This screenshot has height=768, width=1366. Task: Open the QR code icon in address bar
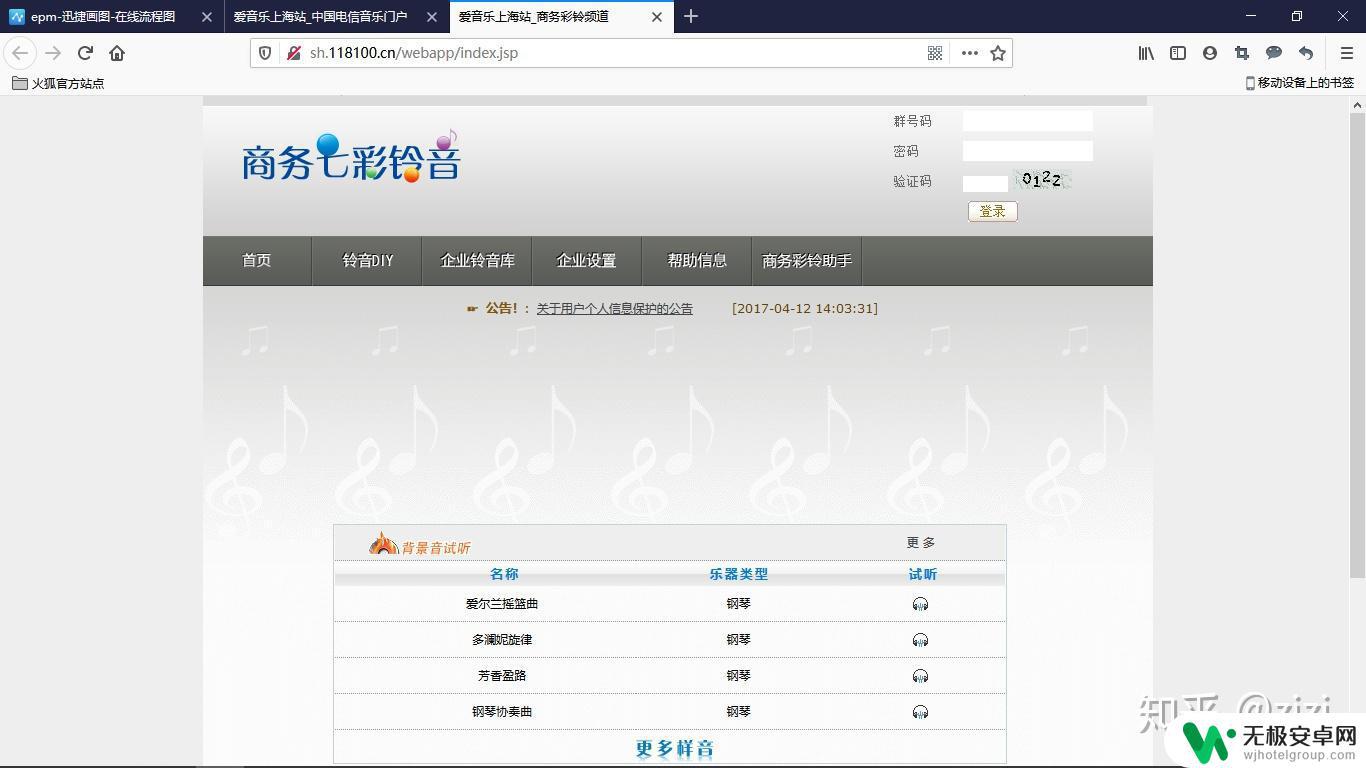click(935, 53)
